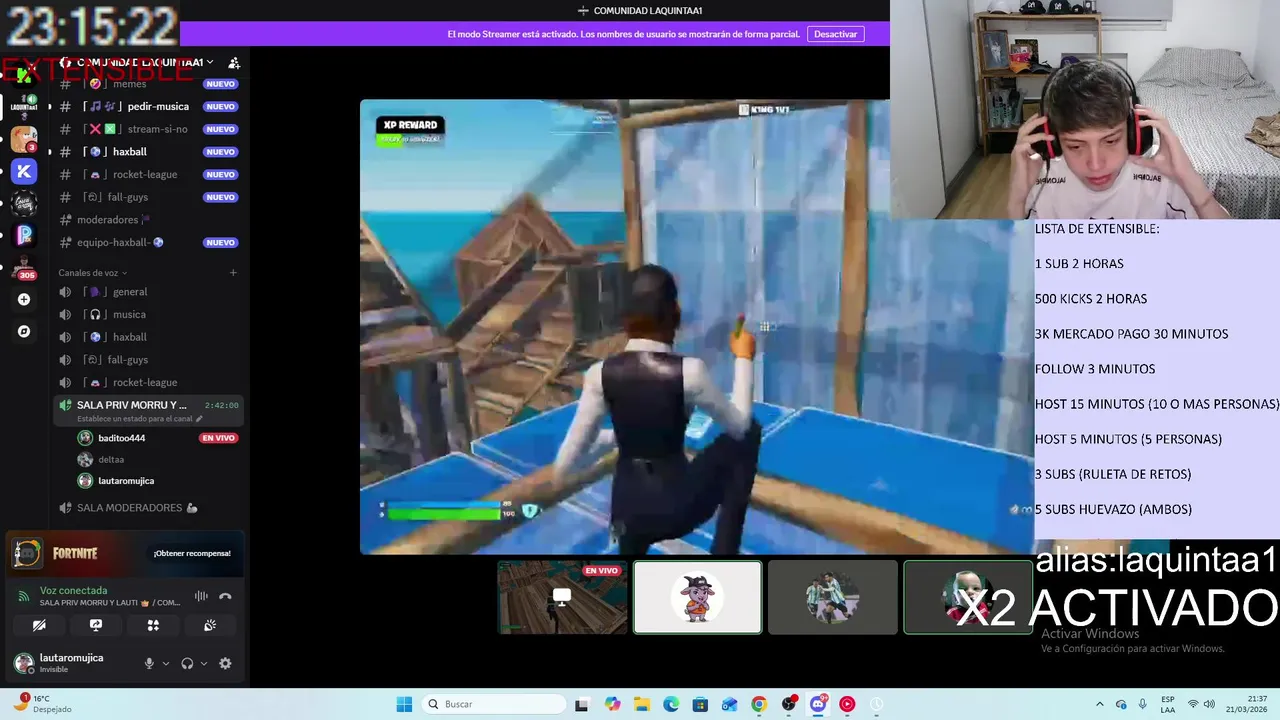The image size is (1280, 720).
Task: Select the pirate avatar participant tile
Action: 698,597
